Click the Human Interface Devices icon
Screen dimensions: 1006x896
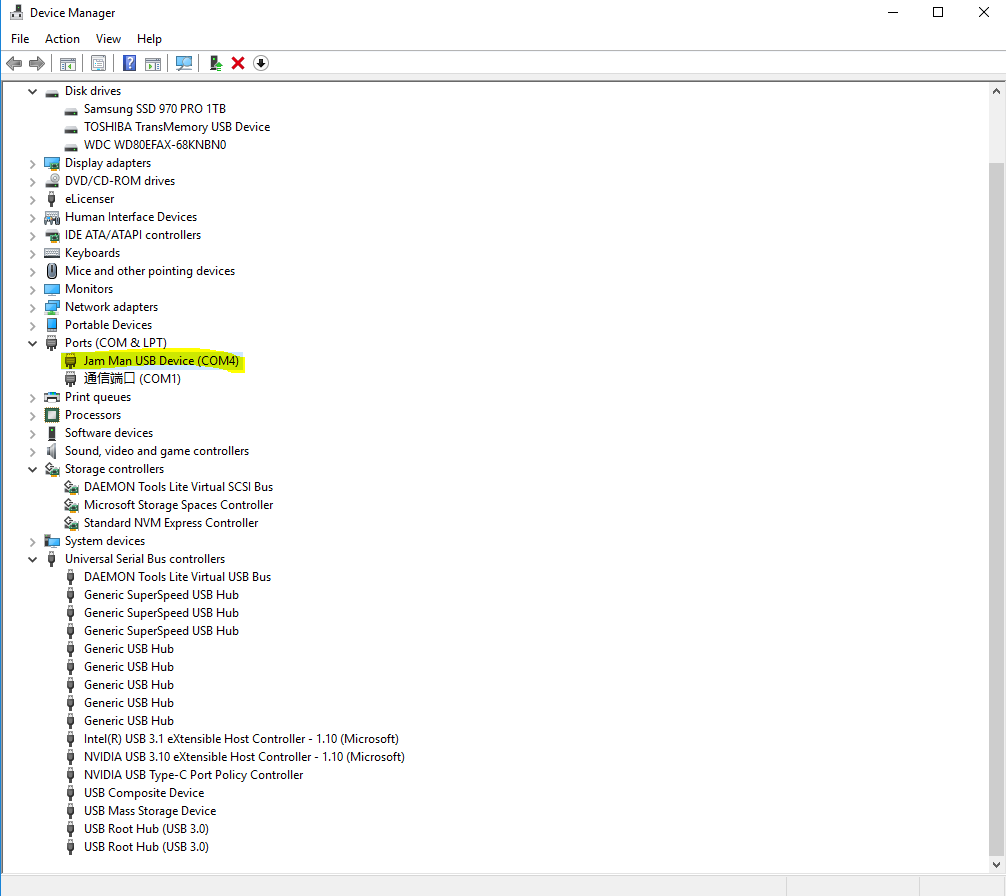coord(52,217)
